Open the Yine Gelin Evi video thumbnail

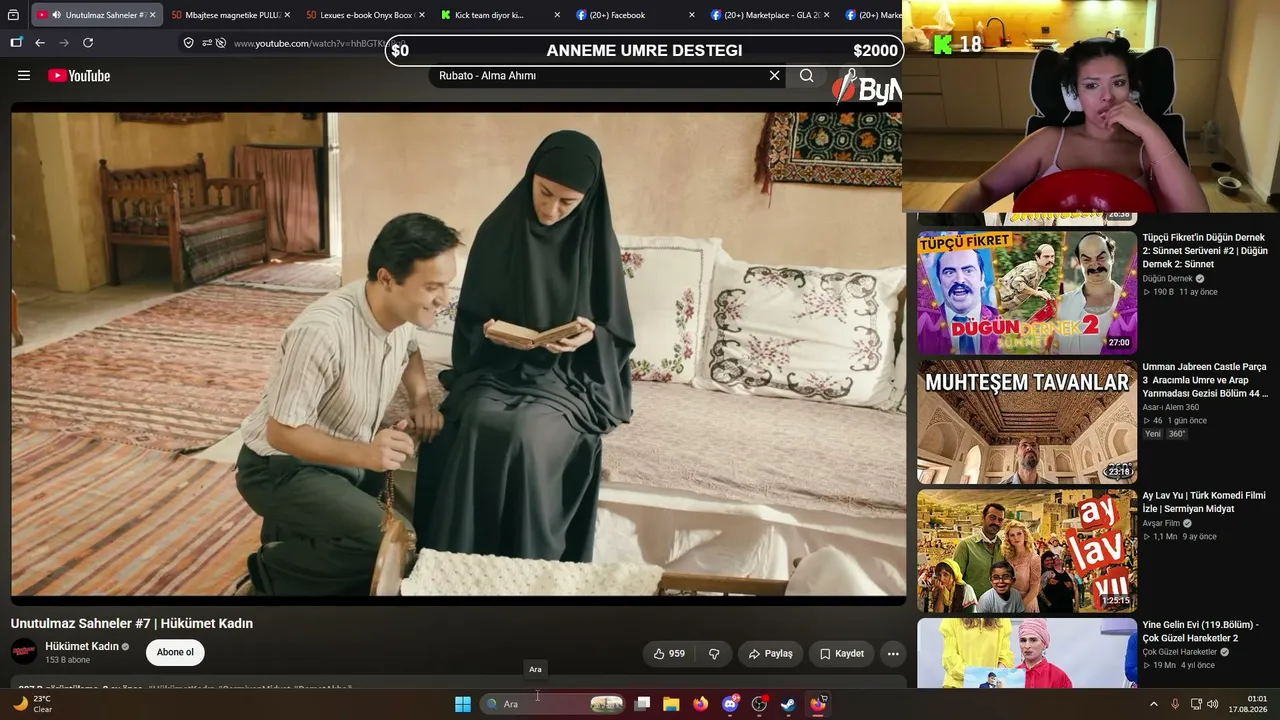click(1027, 653)
